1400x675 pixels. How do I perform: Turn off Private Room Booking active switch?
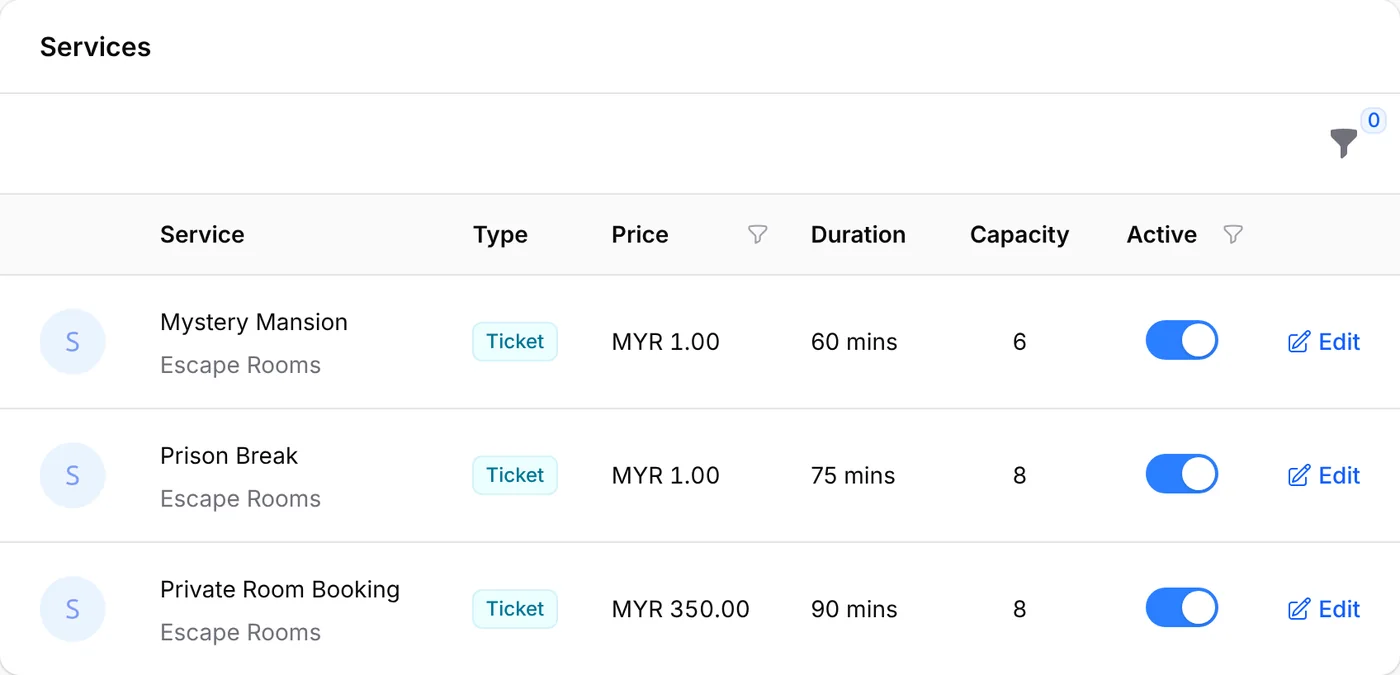click(1182, 608)
